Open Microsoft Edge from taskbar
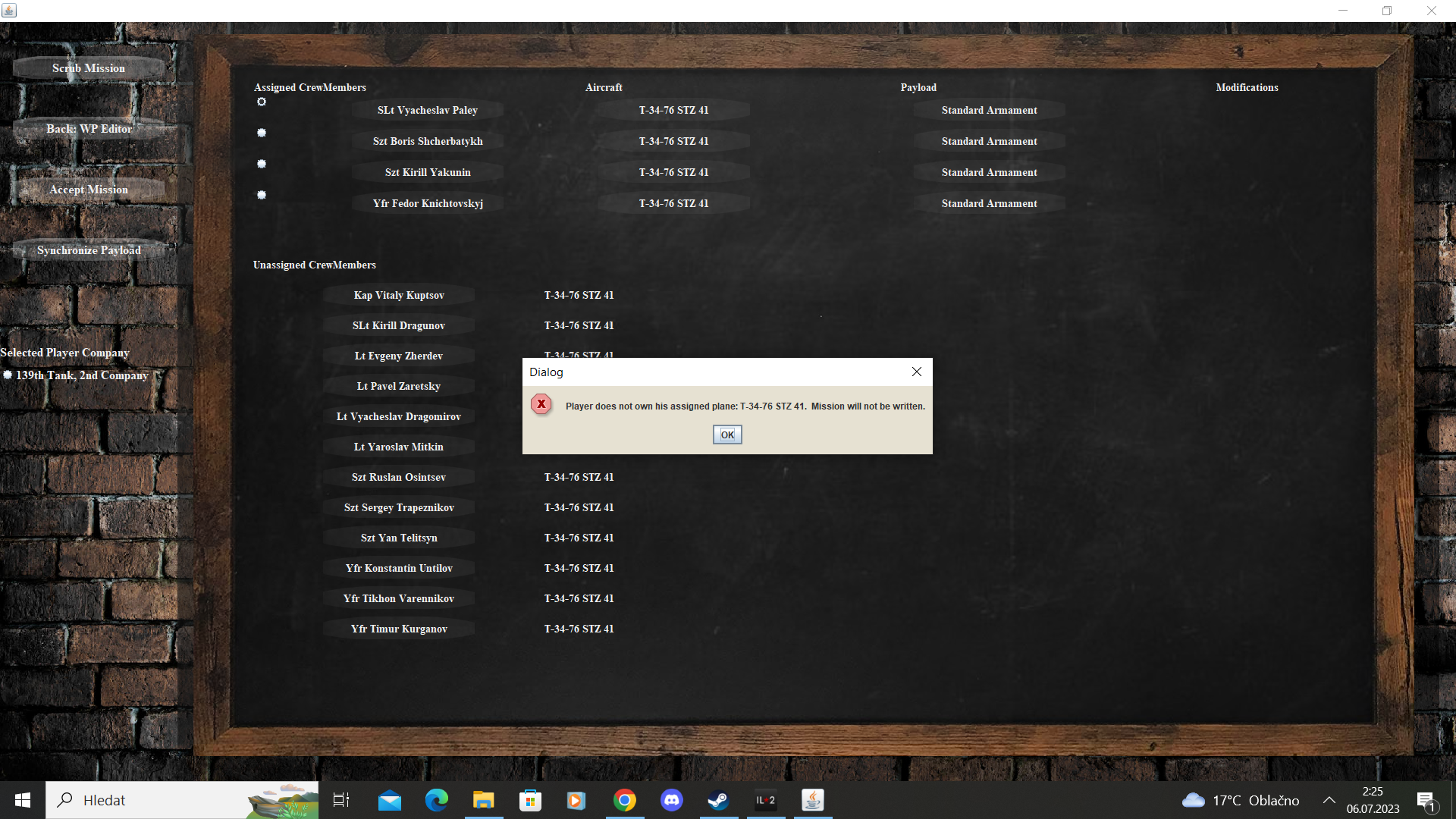Screen dimensions: 1456x819 (436, 800)
